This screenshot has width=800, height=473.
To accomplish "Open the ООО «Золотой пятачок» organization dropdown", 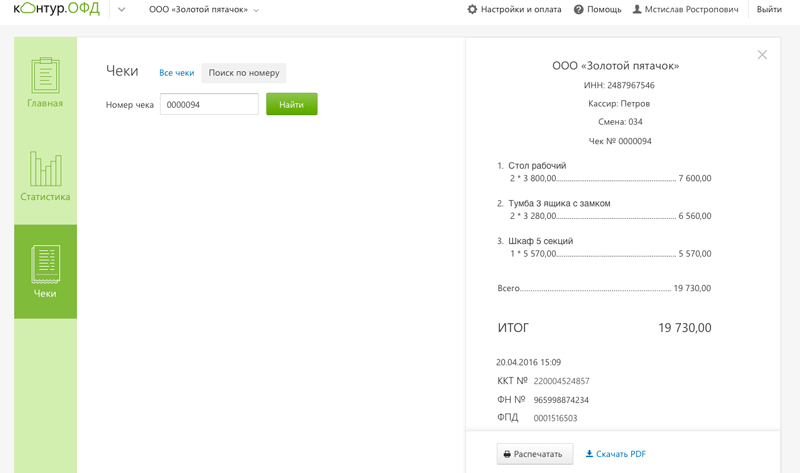I will click(204, 10).
